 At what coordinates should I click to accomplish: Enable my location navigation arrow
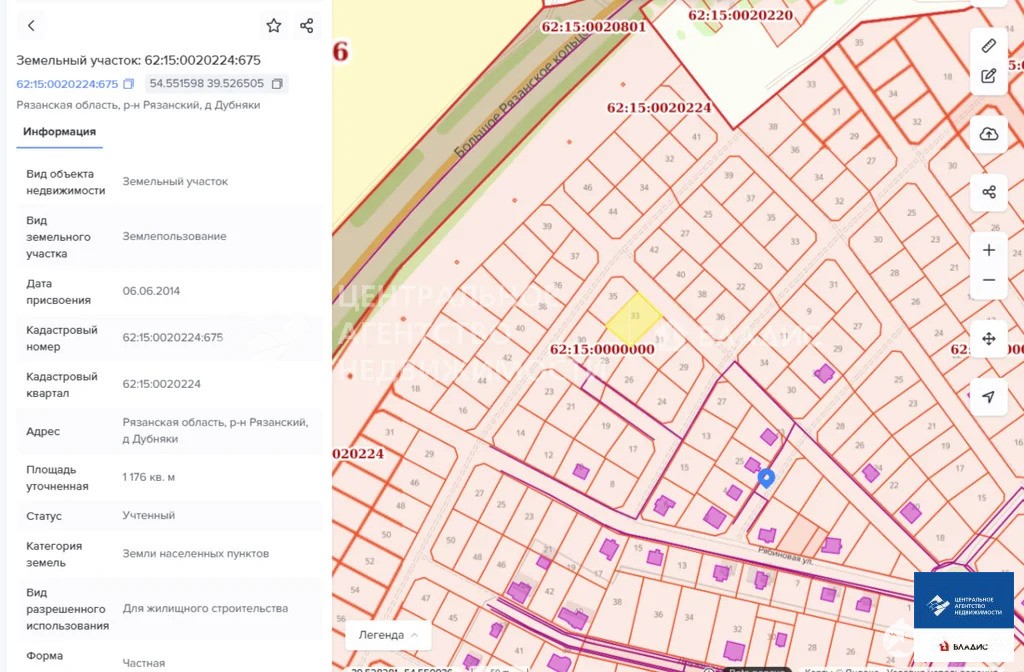click(x=988, y=397)
